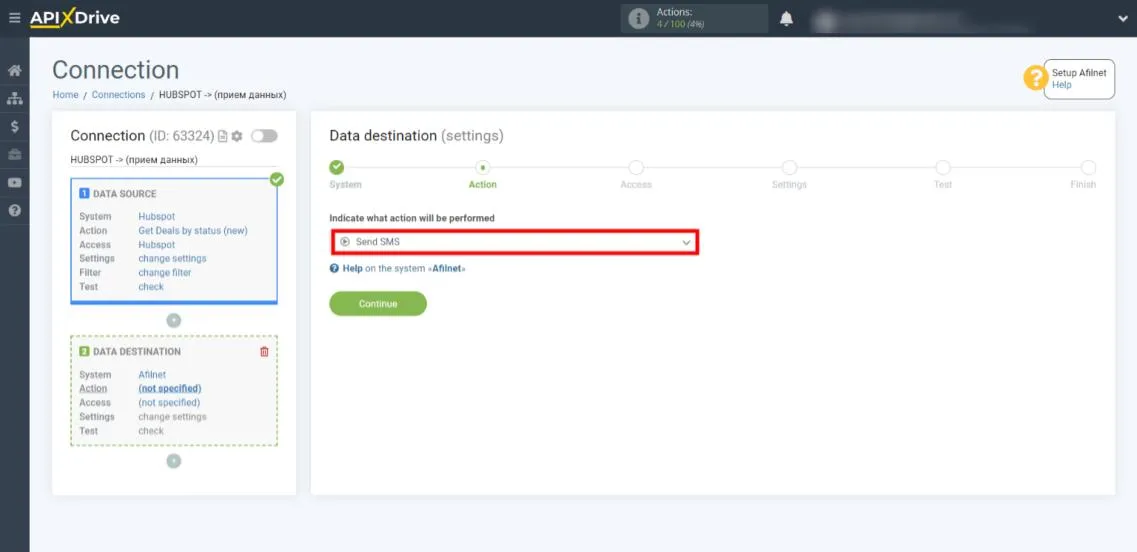Viewport: 1137px width, 552px height.
Task: Open the hamburger menu icon
Action: [x=14, y=18]
